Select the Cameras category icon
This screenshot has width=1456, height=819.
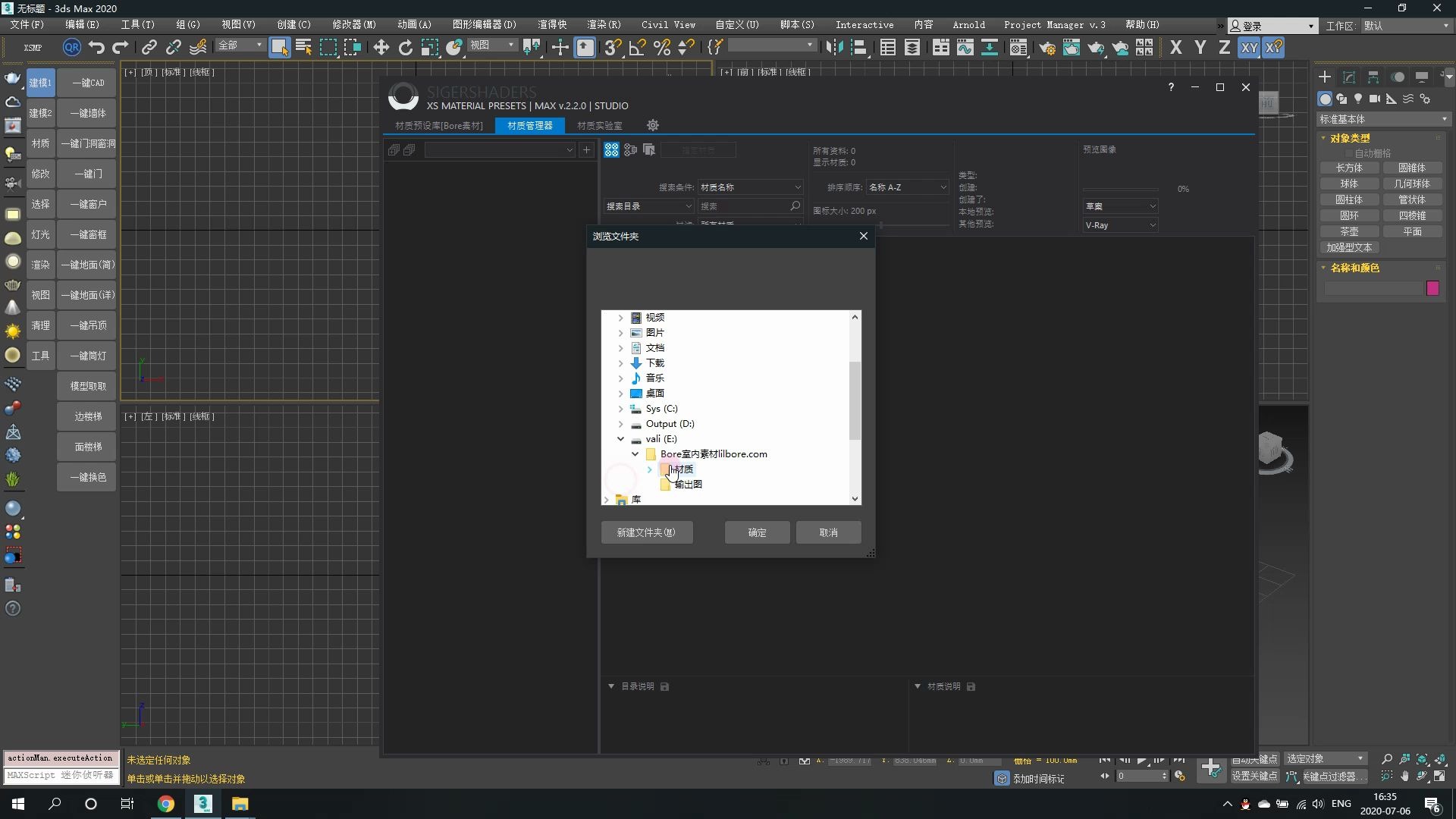1375,99
